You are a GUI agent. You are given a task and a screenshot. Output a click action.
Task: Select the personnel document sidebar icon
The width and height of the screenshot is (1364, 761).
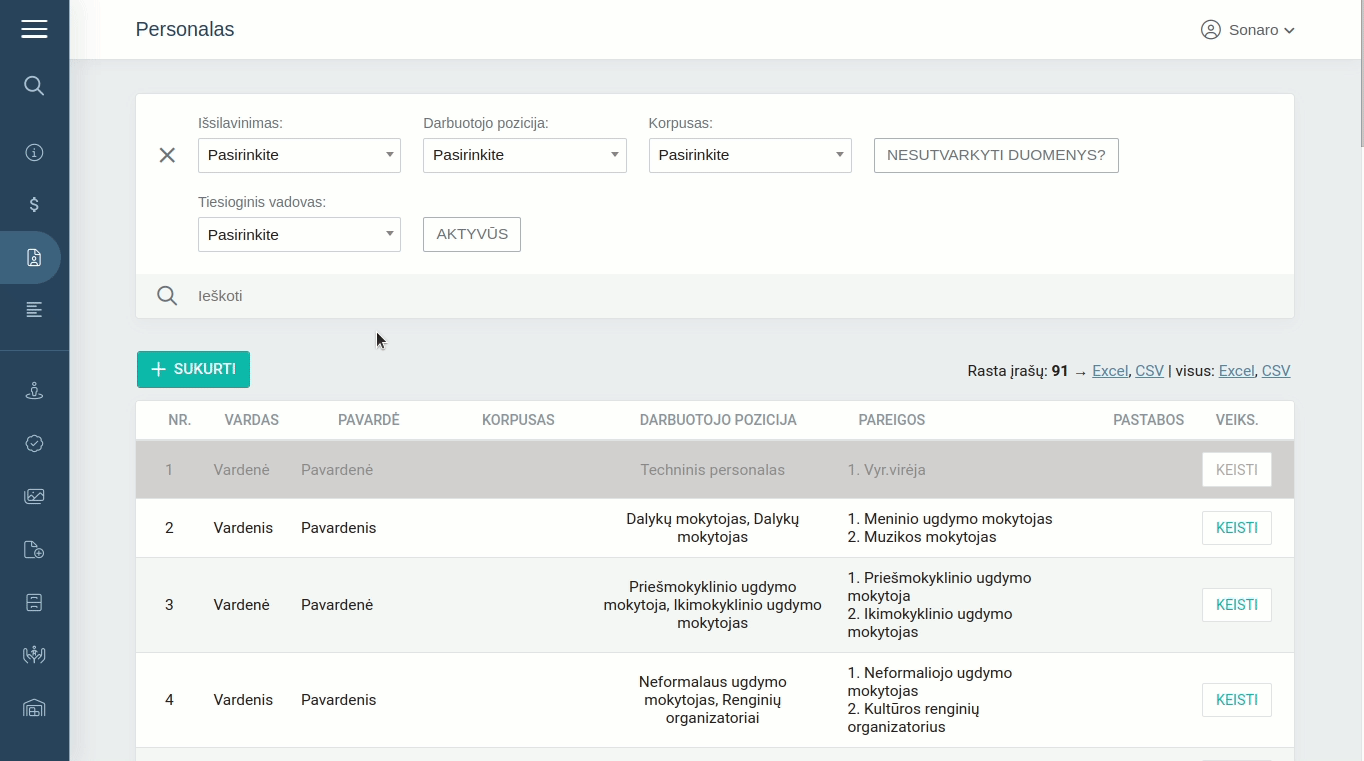pos(34,258)
